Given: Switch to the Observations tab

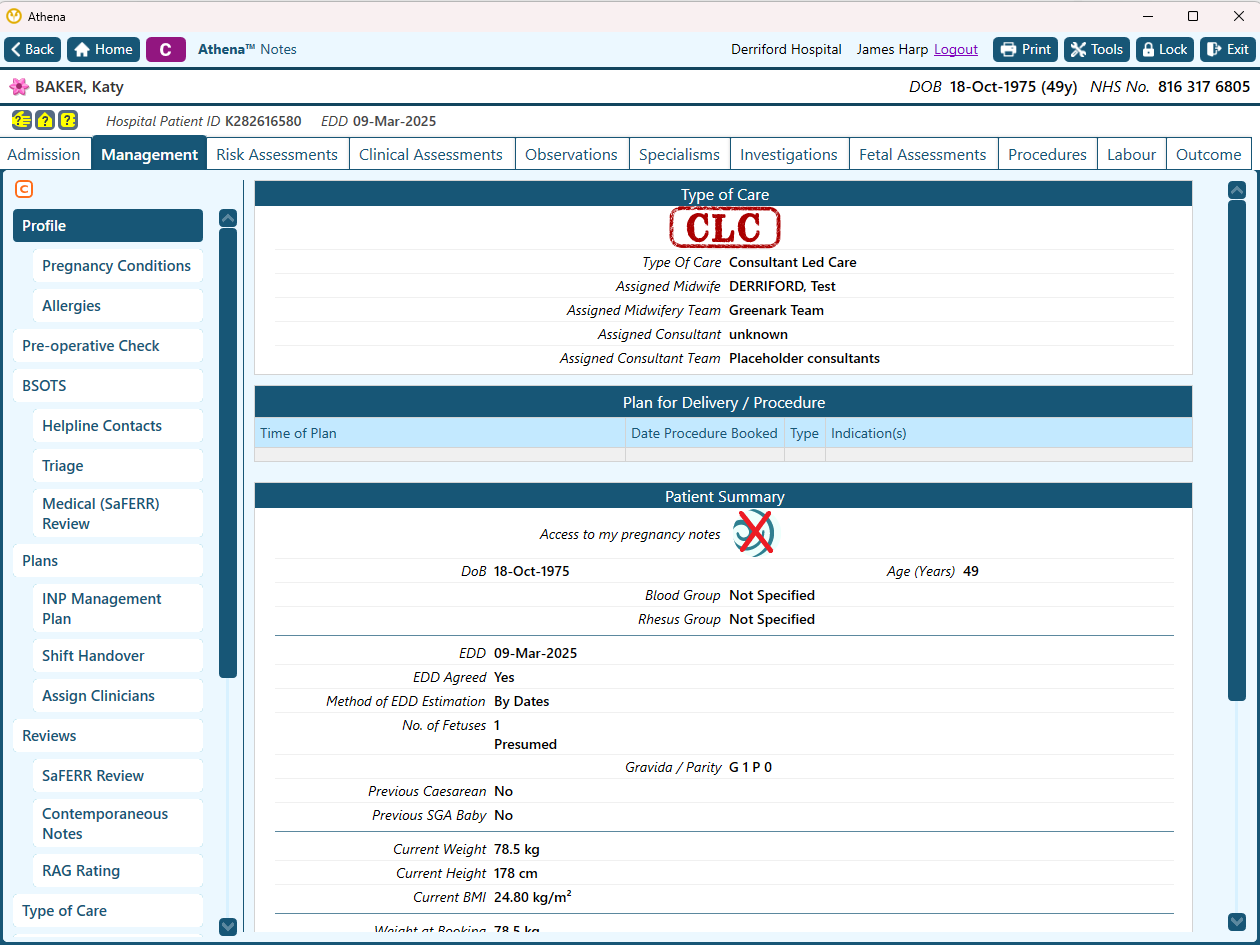Looking at the screenshot, I should tap(571, 154).
